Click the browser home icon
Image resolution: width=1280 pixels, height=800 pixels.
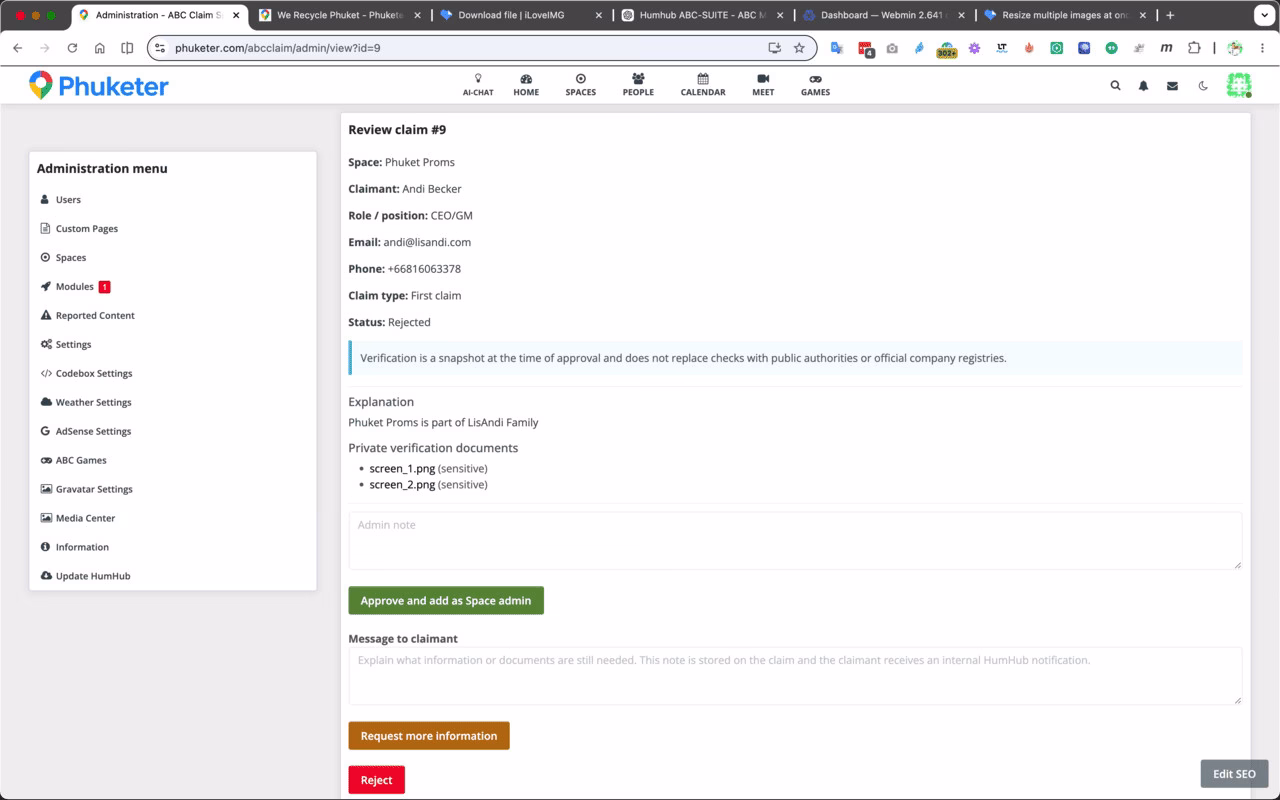tap(100, 48)
